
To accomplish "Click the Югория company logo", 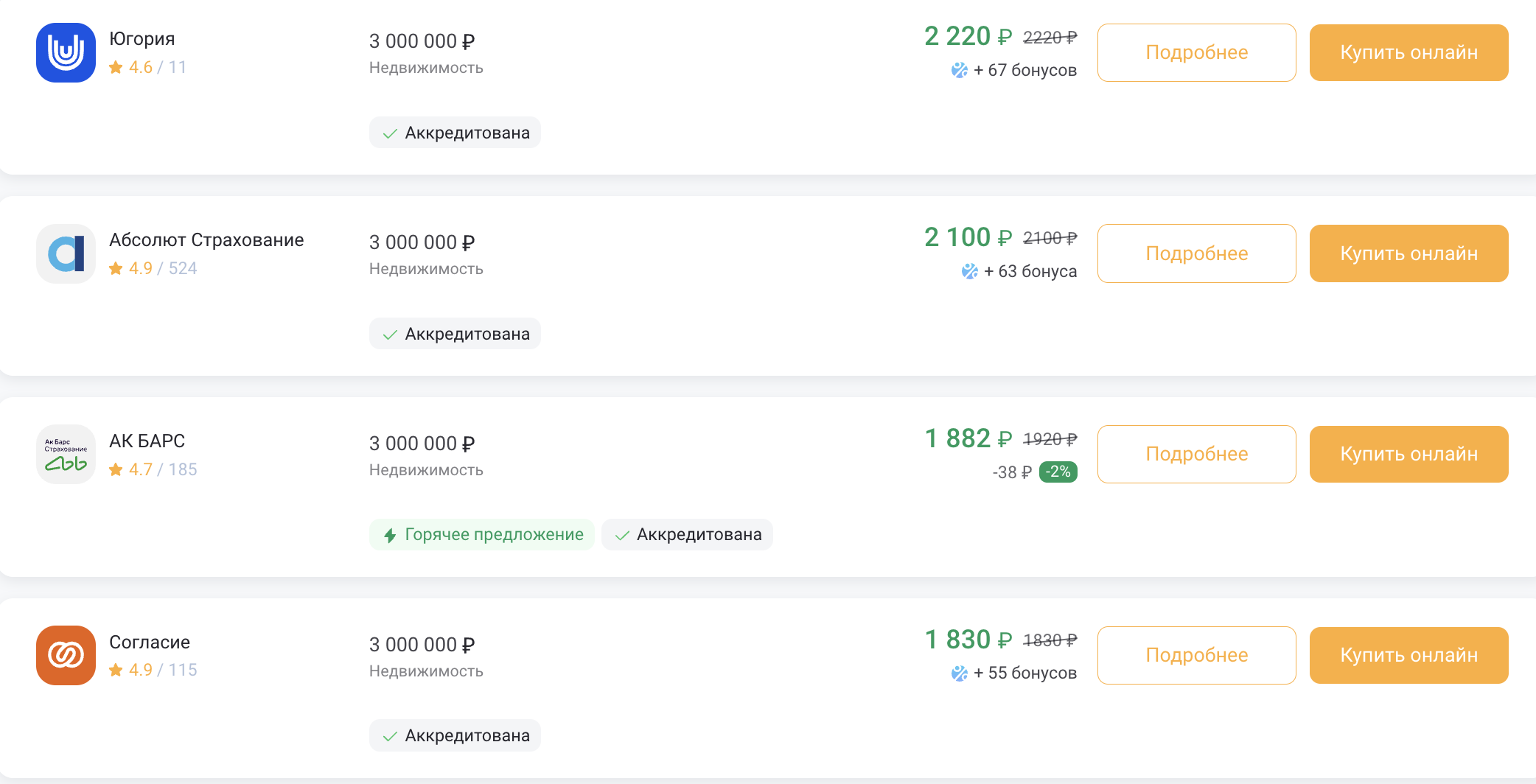I will point(66,52).
